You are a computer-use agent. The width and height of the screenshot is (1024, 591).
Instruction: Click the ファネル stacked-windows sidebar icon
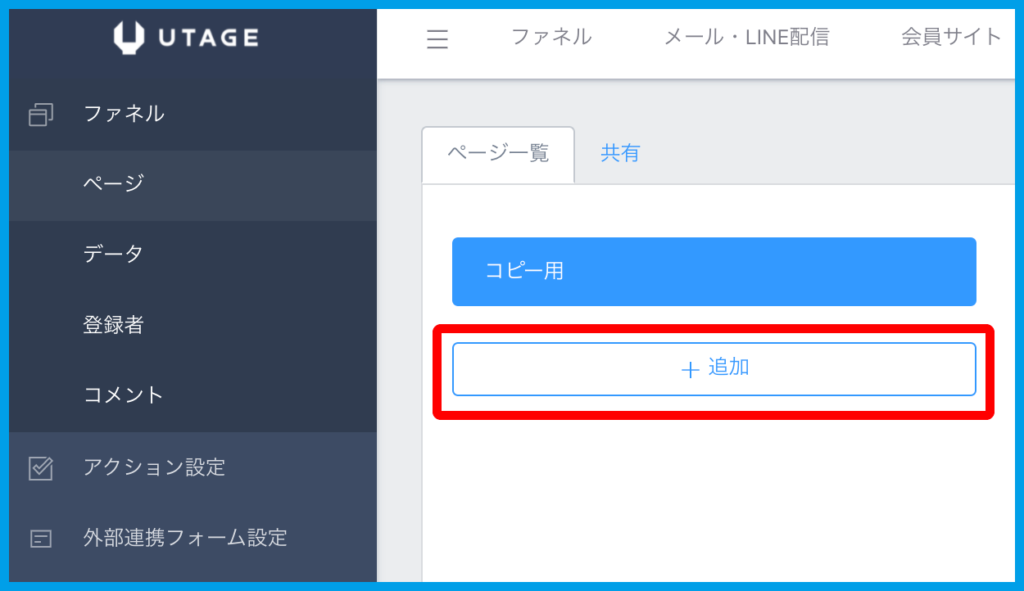(x=41, y=115)
